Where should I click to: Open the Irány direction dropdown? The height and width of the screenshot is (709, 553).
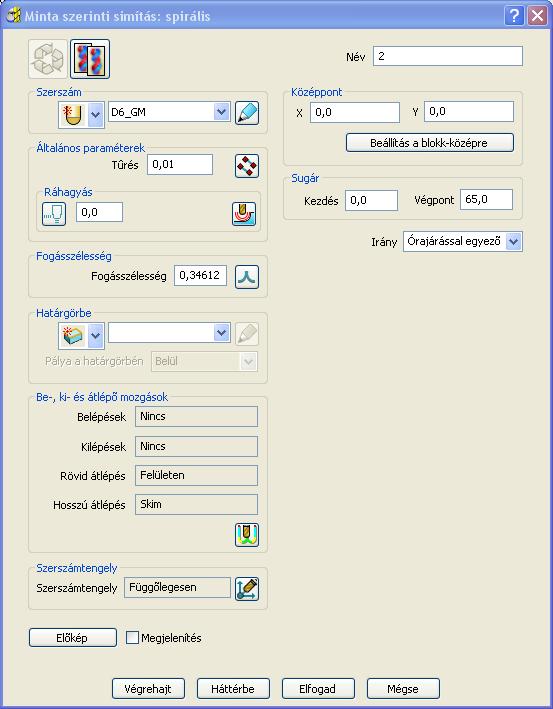(x=463, y=241)
